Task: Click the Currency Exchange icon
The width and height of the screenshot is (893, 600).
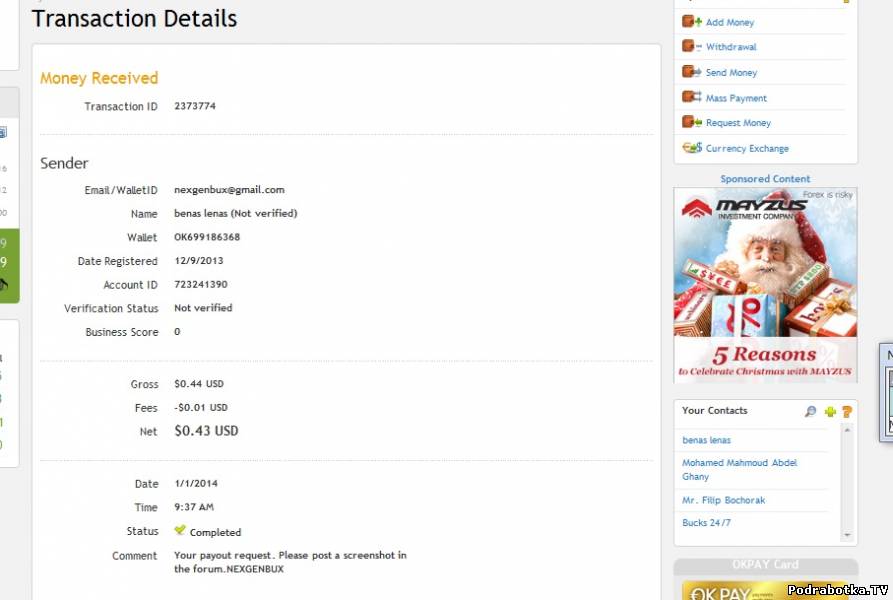Action: 691,148
